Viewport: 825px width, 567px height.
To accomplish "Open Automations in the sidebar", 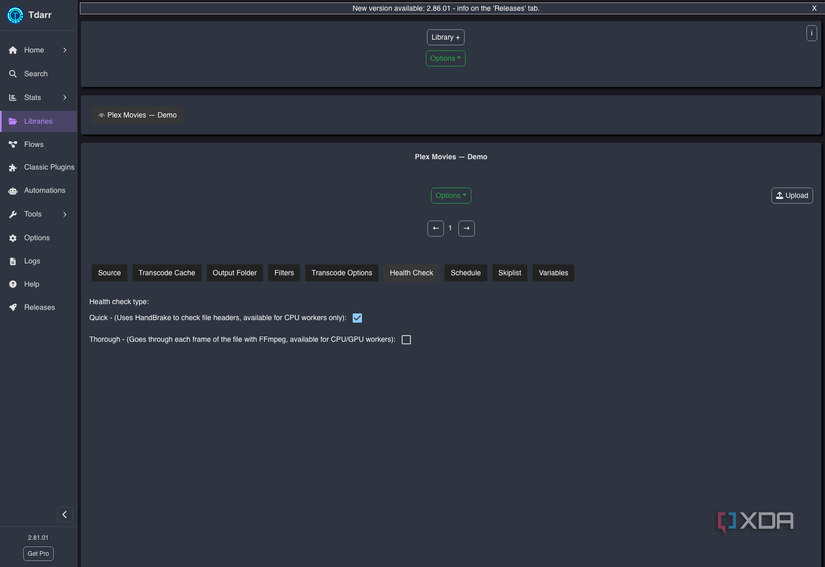I will [38, 190].
